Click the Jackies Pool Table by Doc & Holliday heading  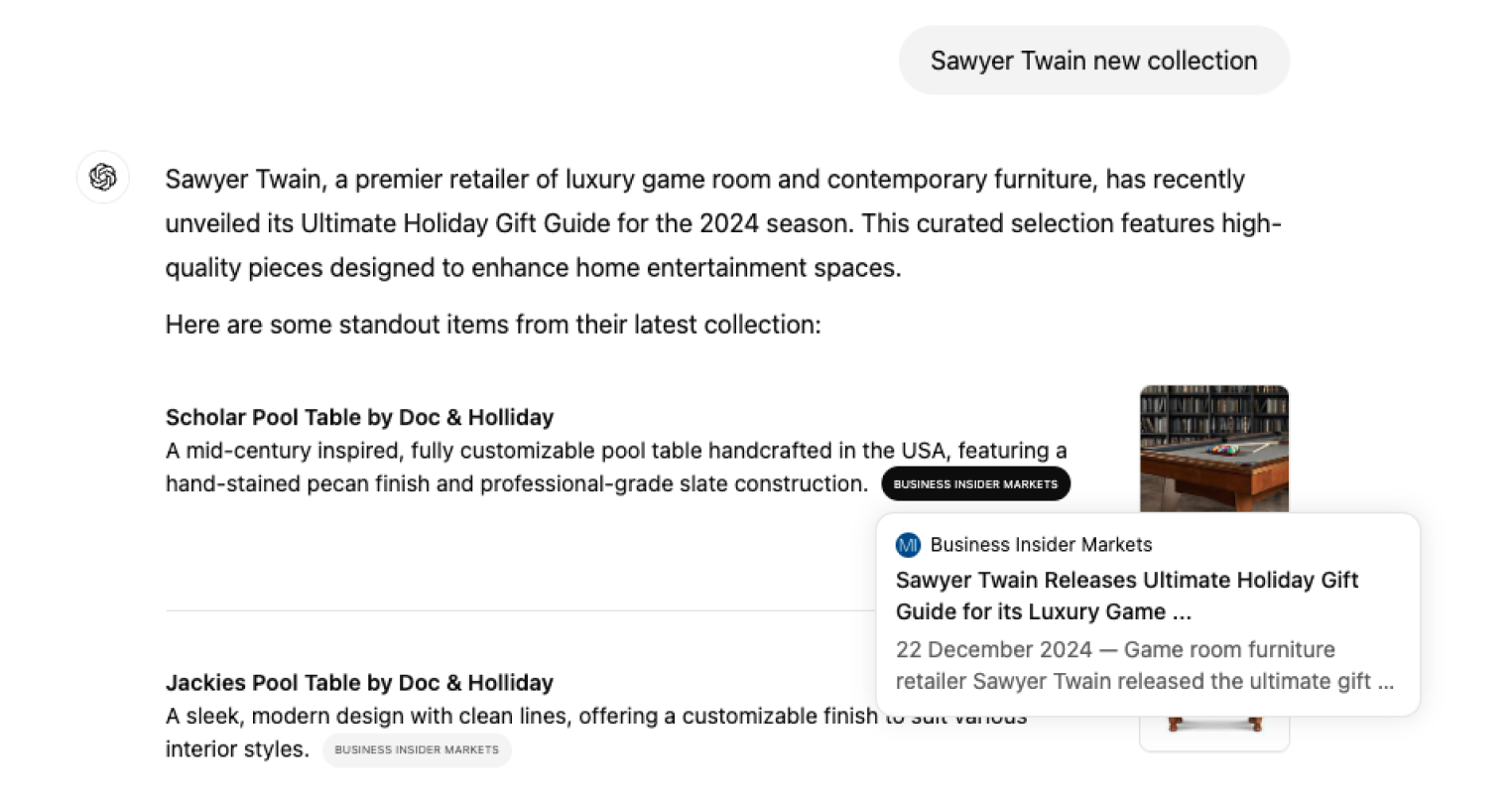point(359,683)
